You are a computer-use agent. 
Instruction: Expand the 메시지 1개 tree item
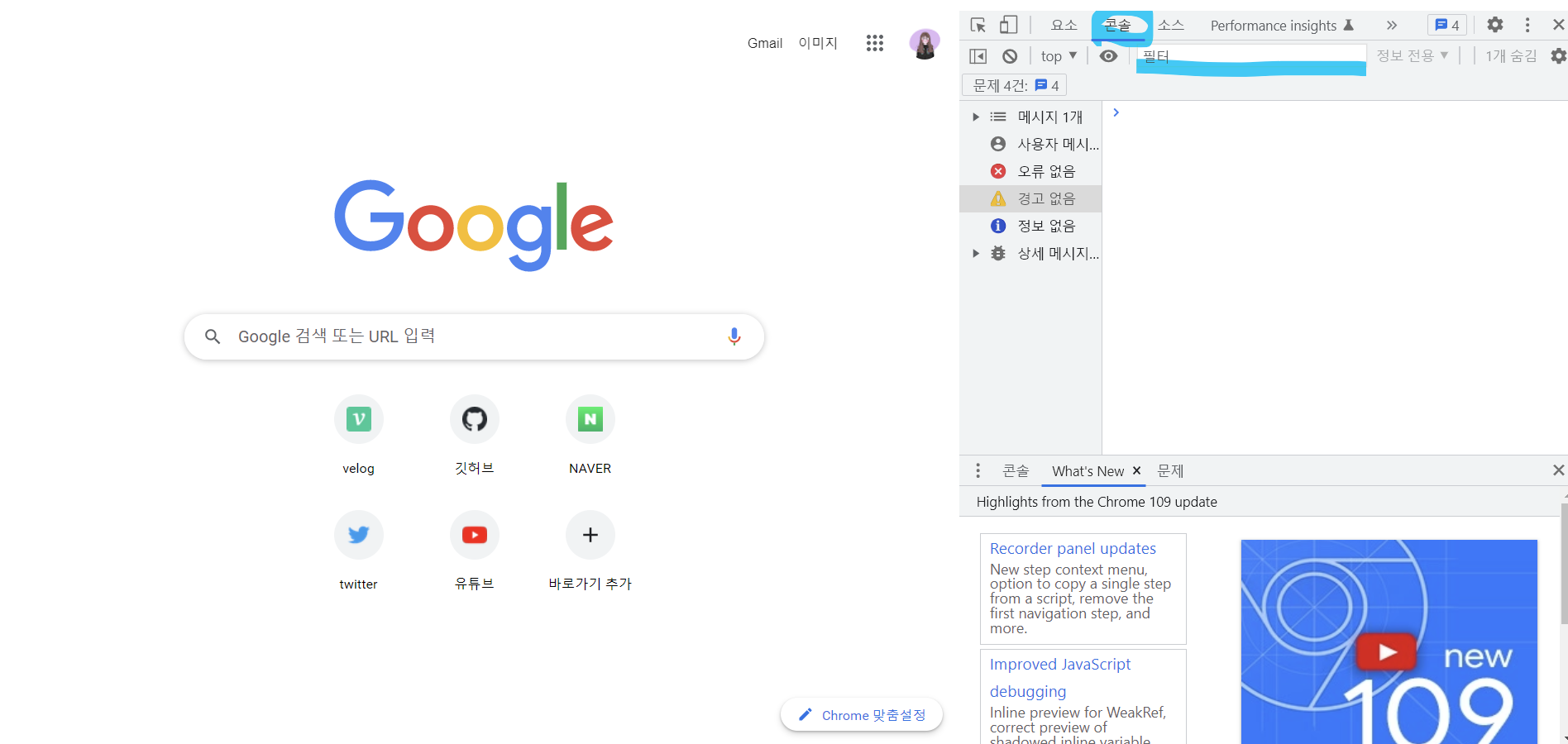tap(976, 117)
